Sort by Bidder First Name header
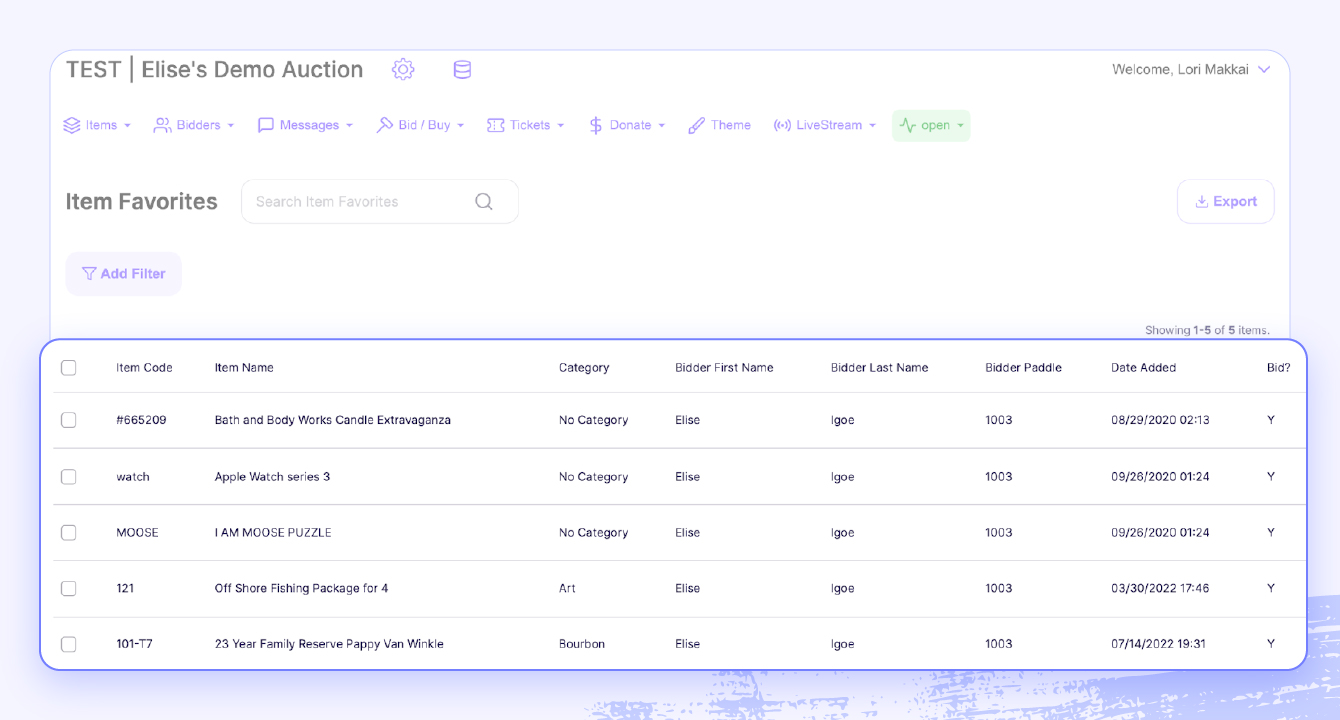The image size is (1340, 720). tap(724, 368)
